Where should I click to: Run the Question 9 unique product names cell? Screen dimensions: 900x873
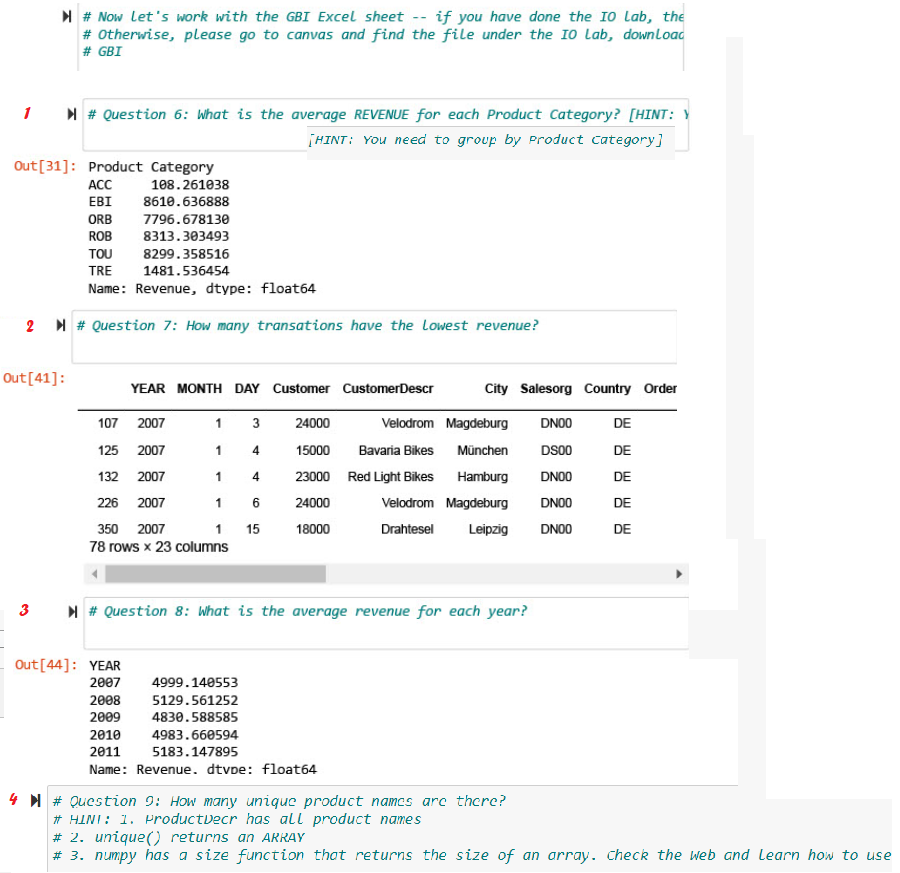pos(33,800)
